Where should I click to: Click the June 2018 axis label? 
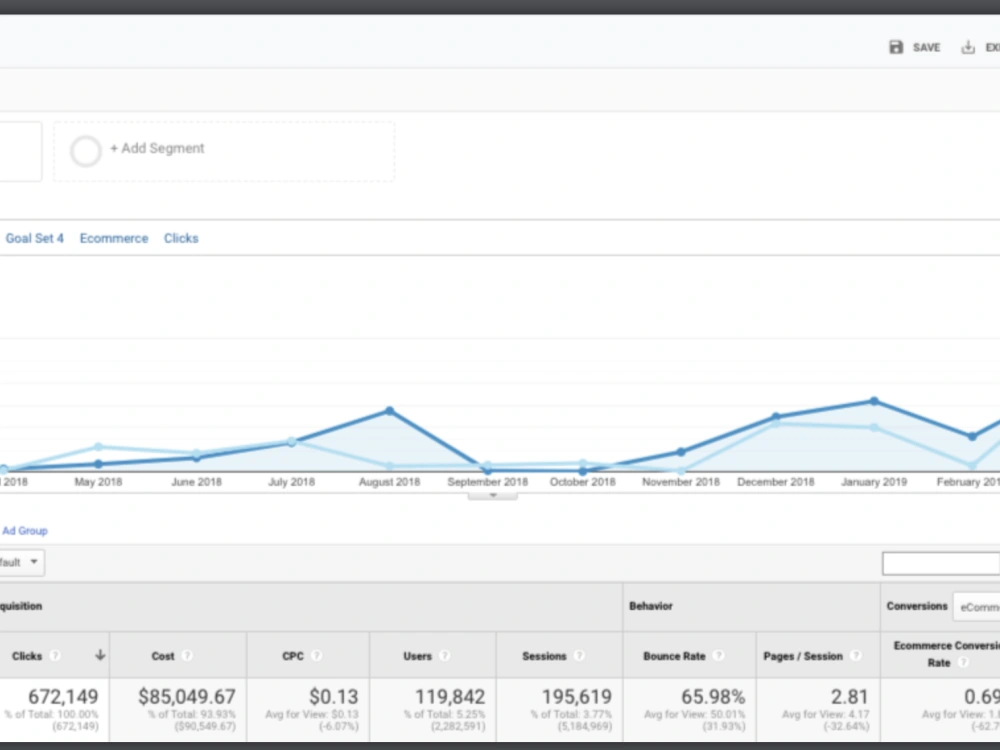pyautogui.click(x=196, y=482)
